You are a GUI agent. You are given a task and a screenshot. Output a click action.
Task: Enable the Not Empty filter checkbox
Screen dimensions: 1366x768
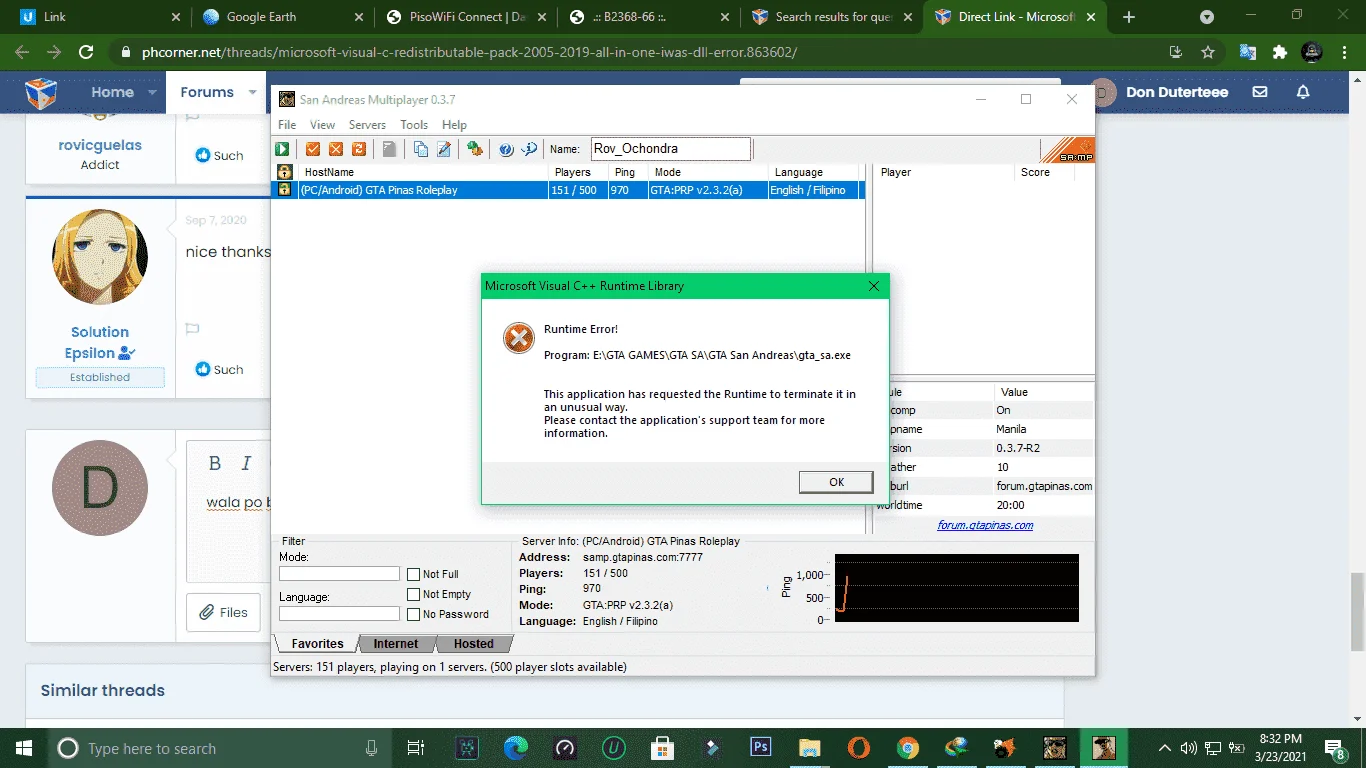[414, 594]
